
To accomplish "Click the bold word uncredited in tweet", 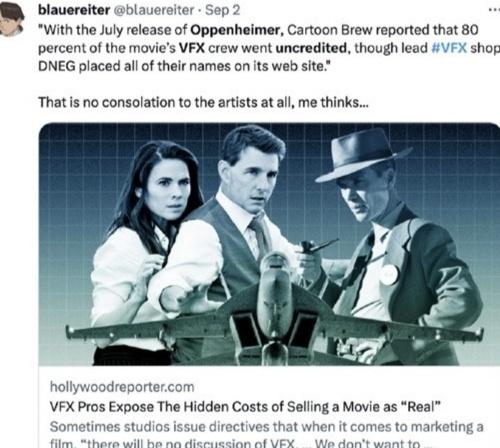I will 311,48.
